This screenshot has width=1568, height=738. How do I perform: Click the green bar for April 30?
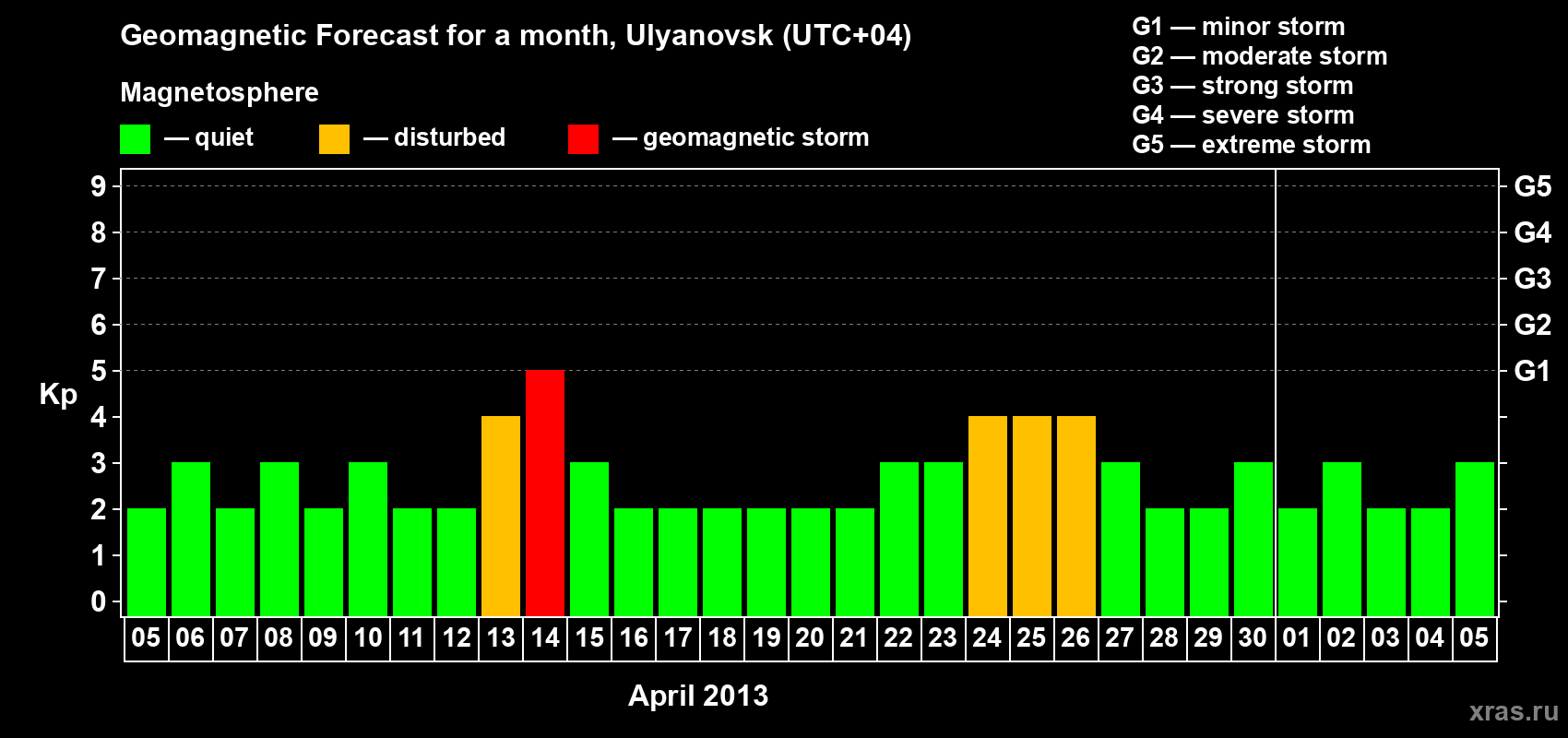pos(1253,540)
